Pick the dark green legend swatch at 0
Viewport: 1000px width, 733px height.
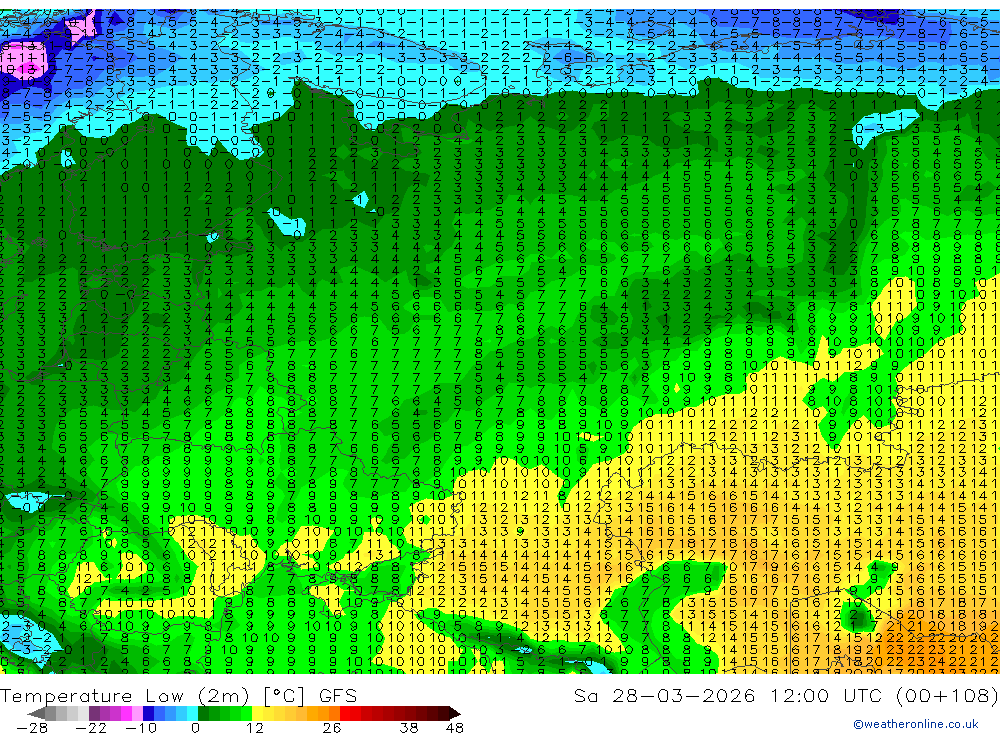tap(203, 714)
